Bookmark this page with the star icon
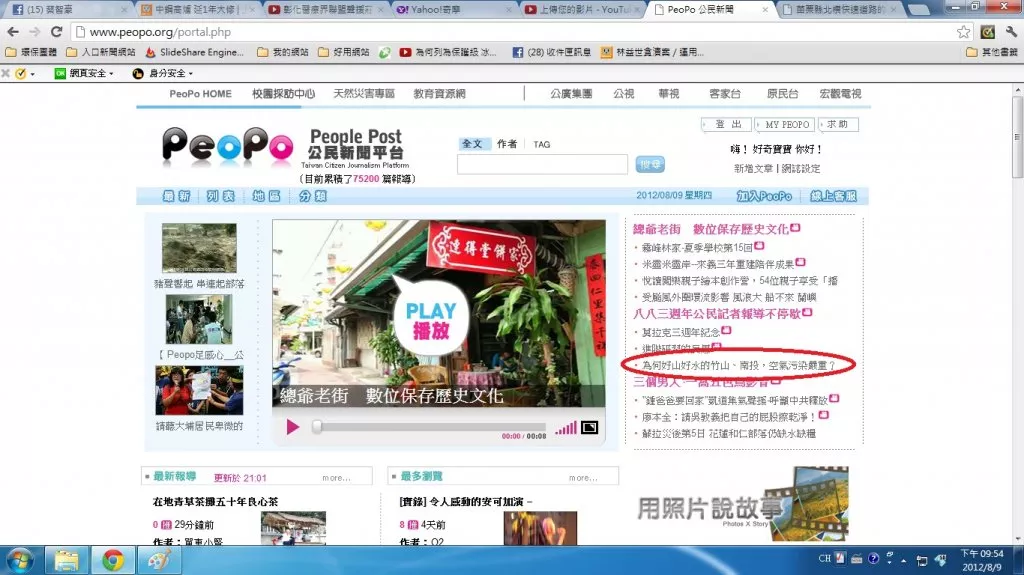Viewport: 1024px width, 575px height. tap(963, 31)
